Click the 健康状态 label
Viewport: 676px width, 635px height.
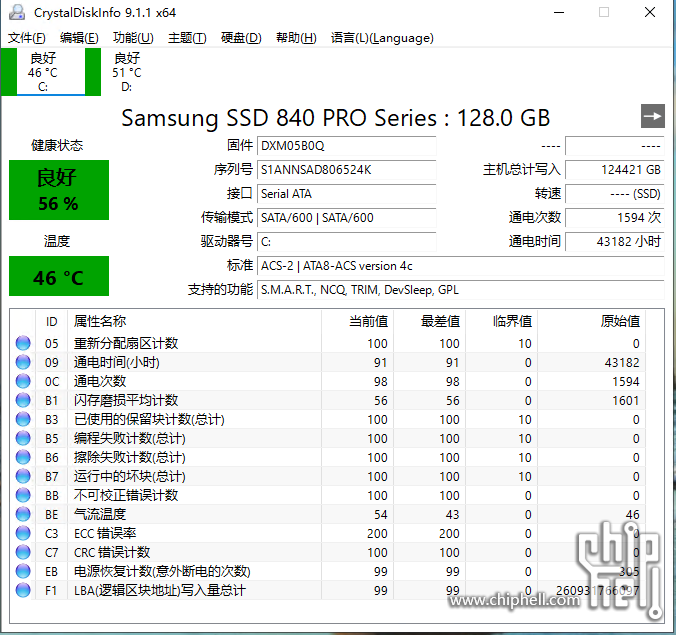(x=57, y=145)
